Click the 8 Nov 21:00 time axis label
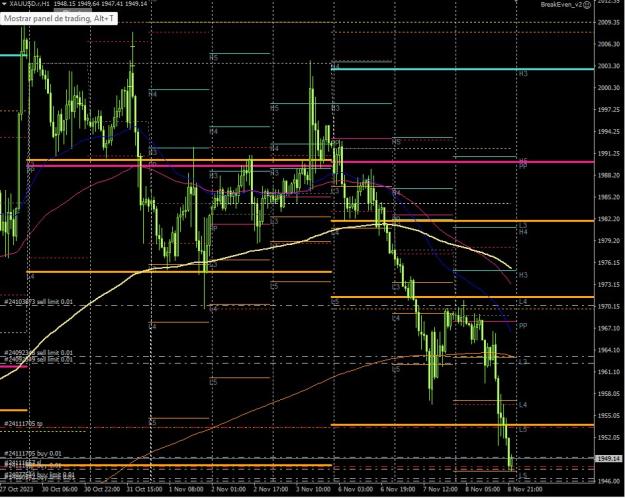 (525, 489)
